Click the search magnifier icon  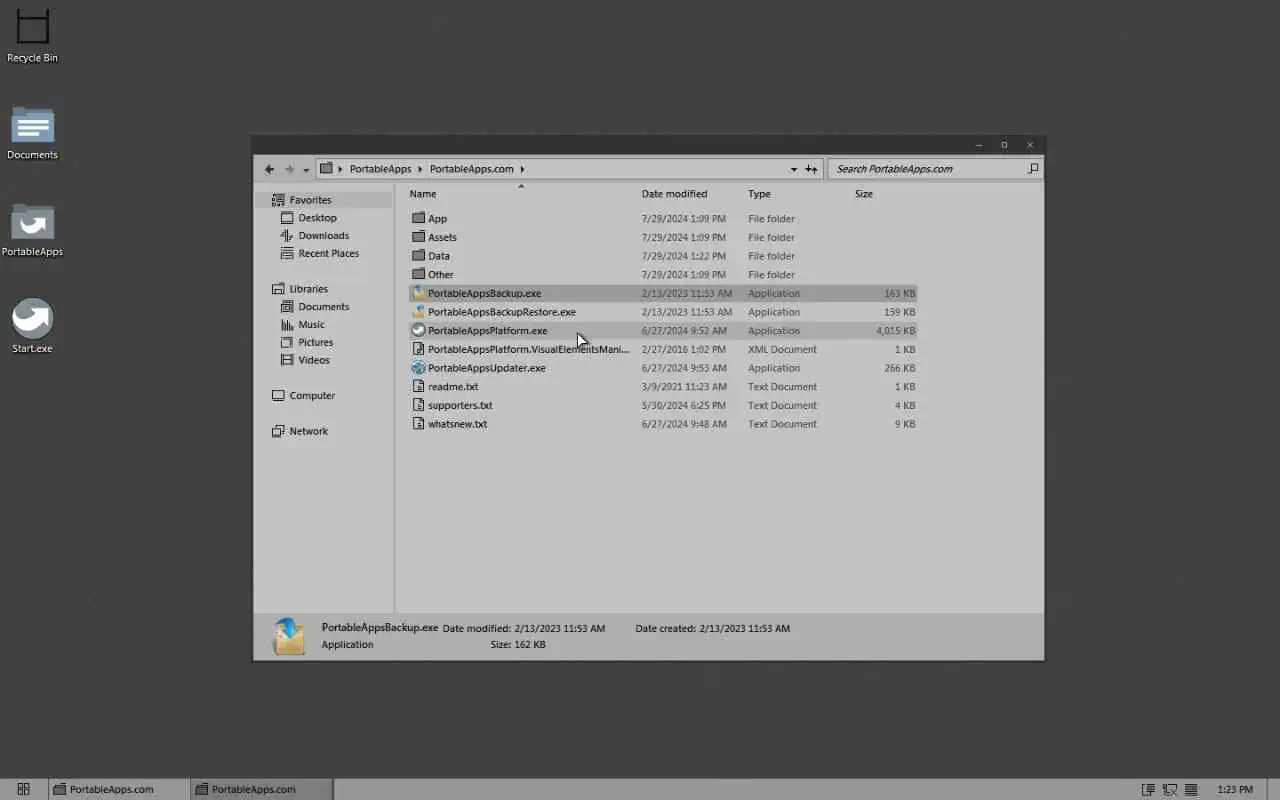click(x=1033, y=169)
